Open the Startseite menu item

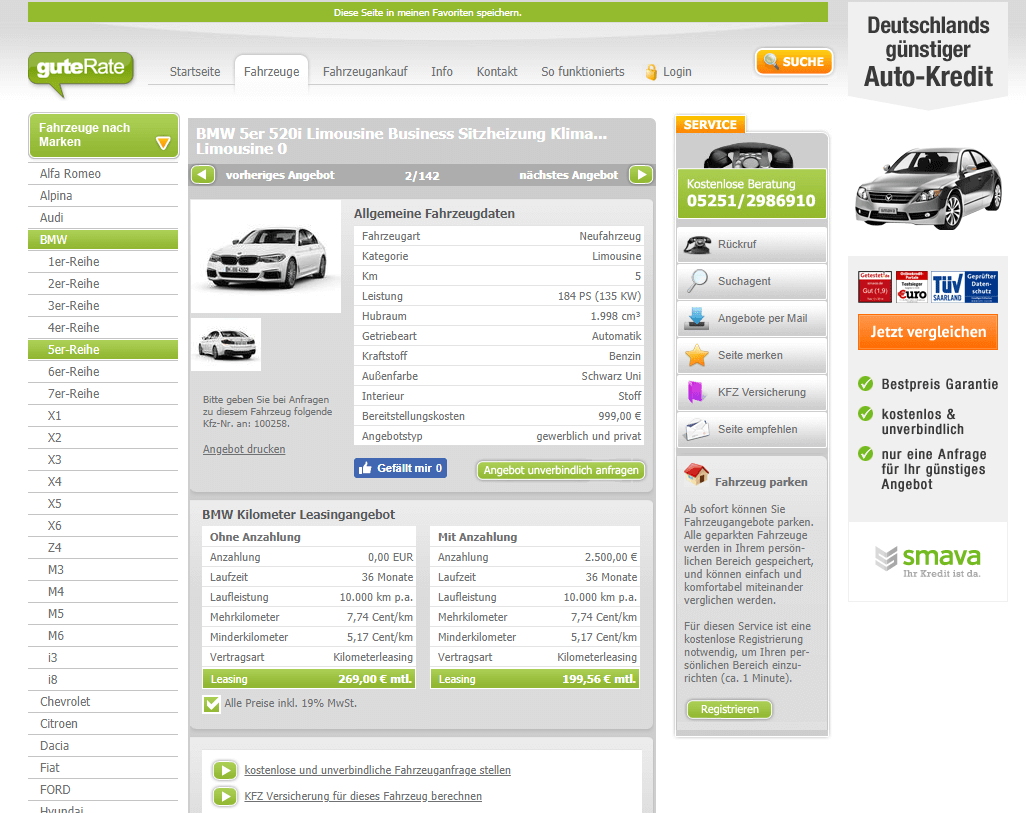coord(195,72)
